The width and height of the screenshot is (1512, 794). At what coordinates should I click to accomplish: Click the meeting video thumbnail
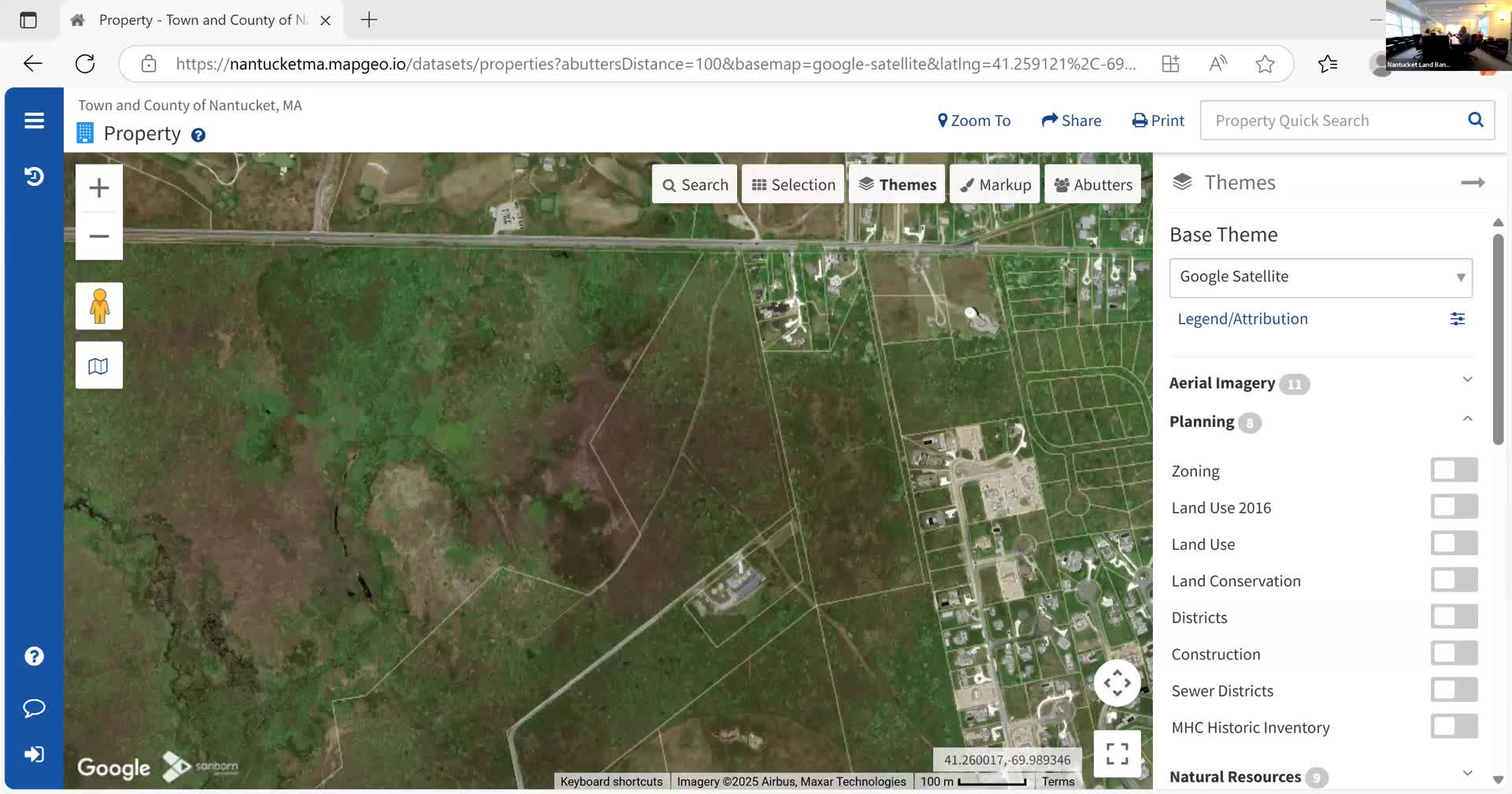pyautogui.click(x=1448, y=35)
